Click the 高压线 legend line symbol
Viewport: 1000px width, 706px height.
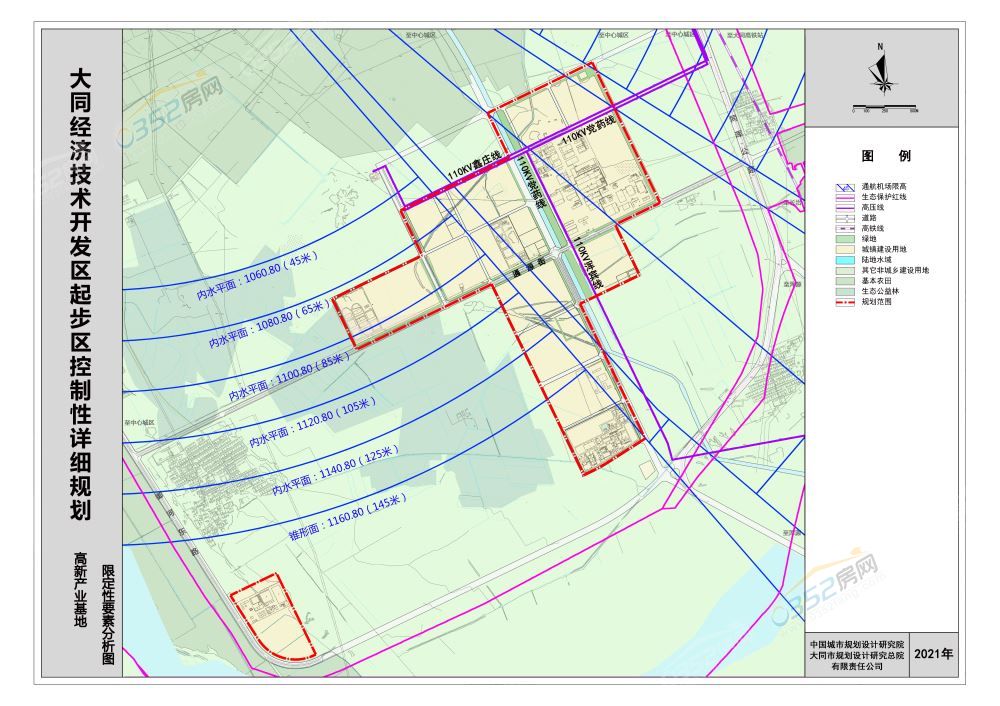[846, 207]
